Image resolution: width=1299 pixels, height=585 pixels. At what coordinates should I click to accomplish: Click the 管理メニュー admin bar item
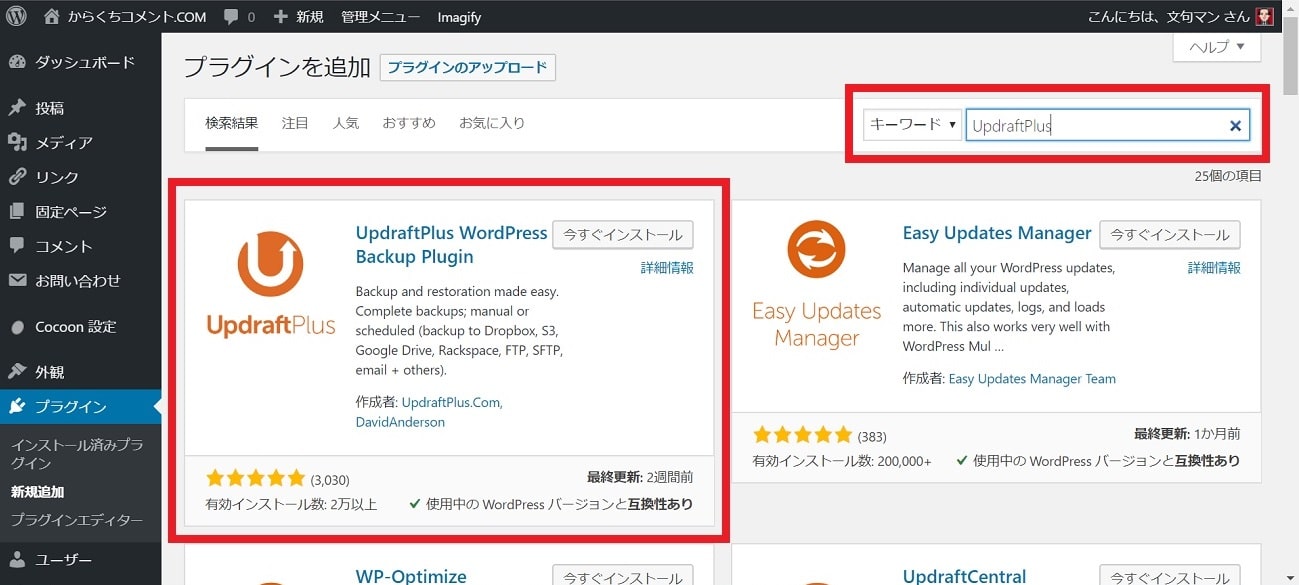tap(381, 17)
